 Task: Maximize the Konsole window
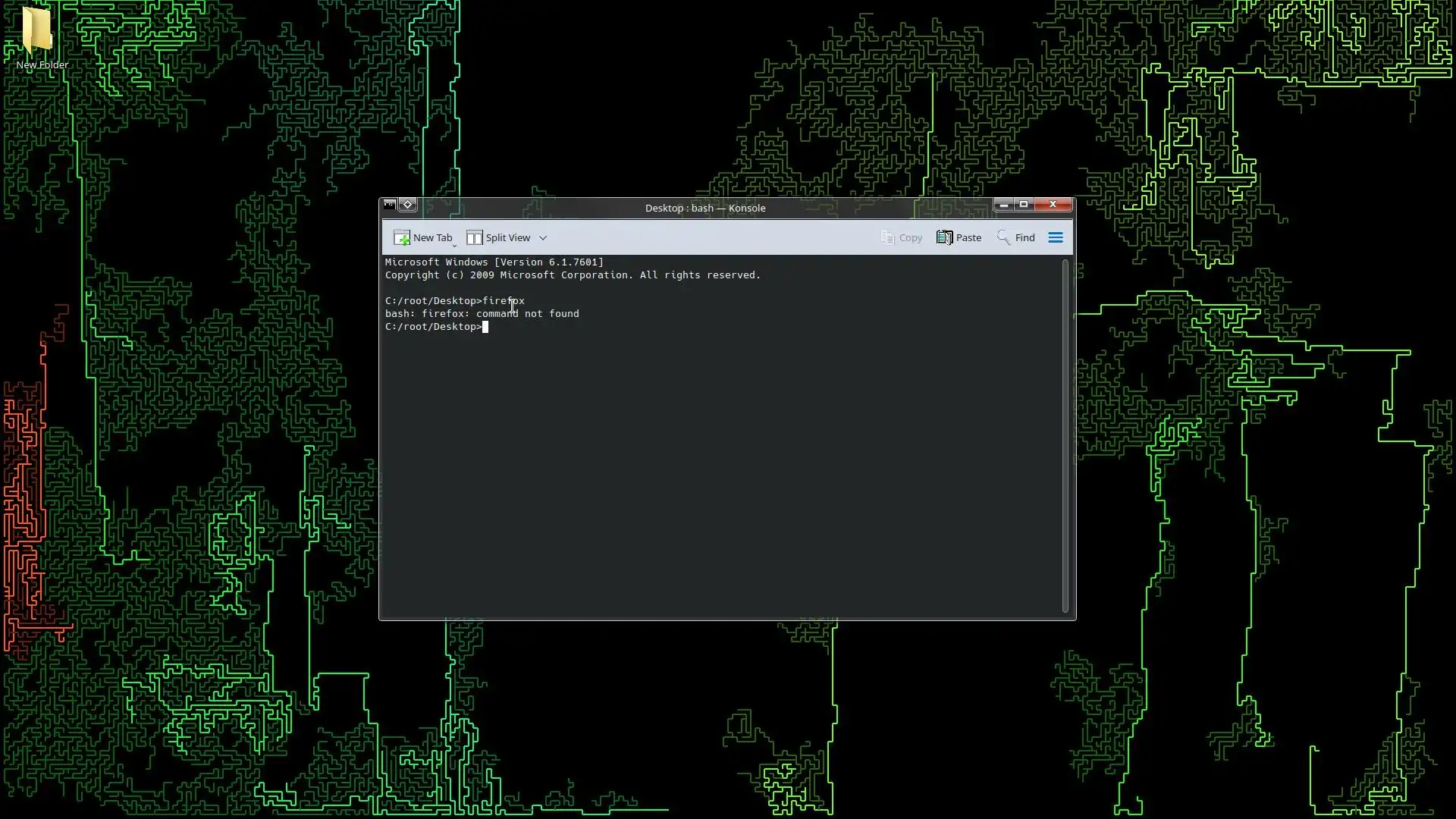click(x=1024, y=205)
